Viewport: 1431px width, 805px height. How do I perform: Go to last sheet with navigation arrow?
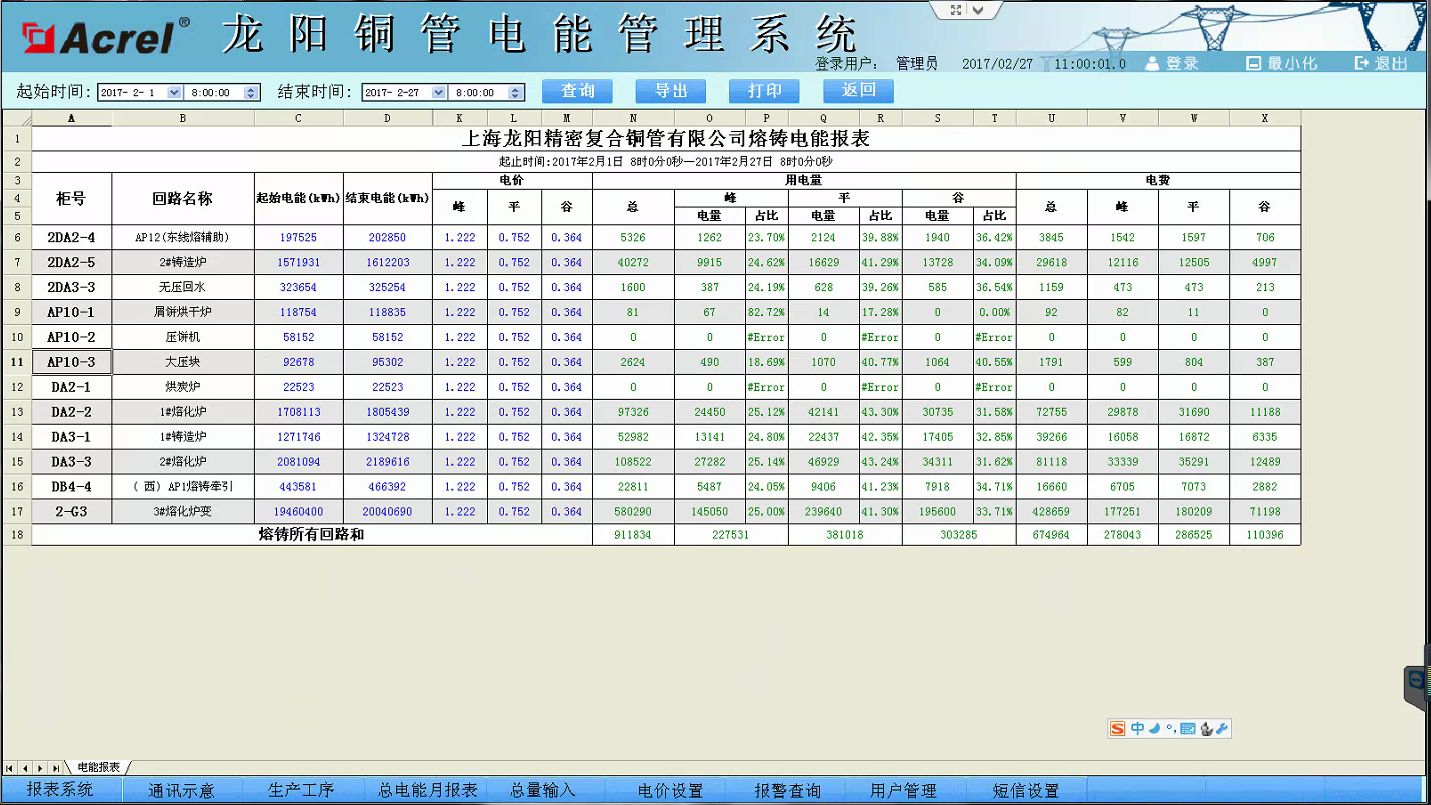click(56, 768)
